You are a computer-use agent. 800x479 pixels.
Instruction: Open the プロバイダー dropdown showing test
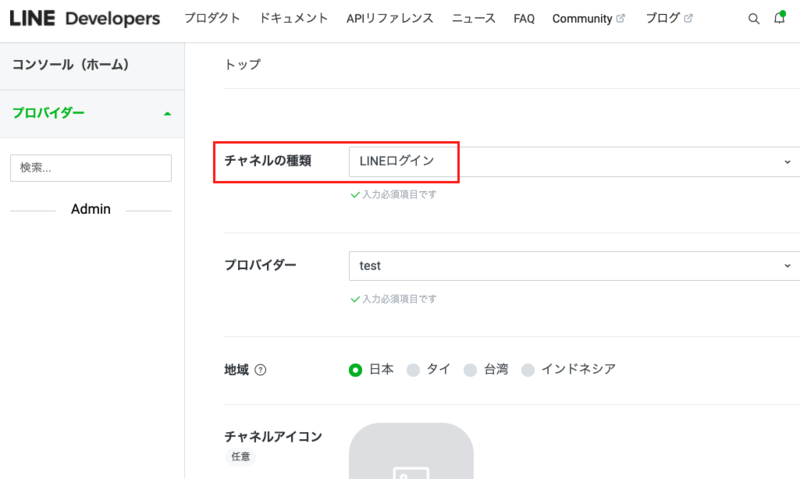tap(574, 266)
